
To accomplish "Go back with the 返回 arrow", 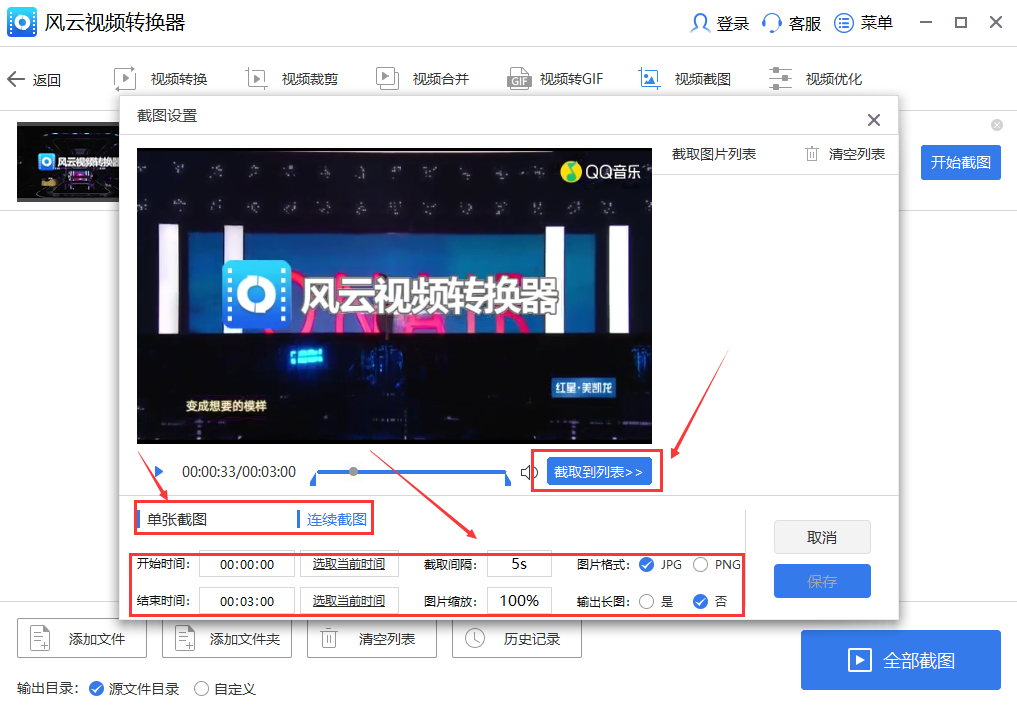I will [x=34, y=80].
